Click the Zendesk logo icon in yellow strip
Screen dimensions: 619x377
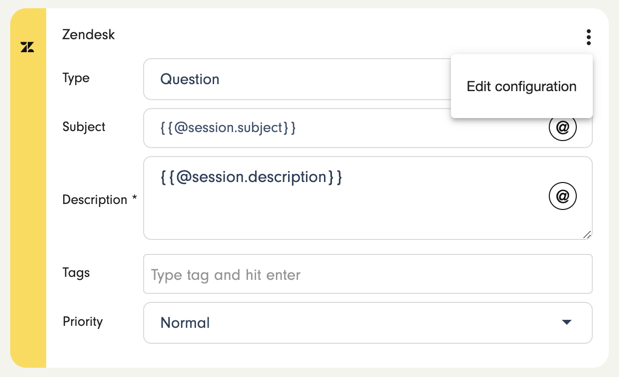point(27,47)
